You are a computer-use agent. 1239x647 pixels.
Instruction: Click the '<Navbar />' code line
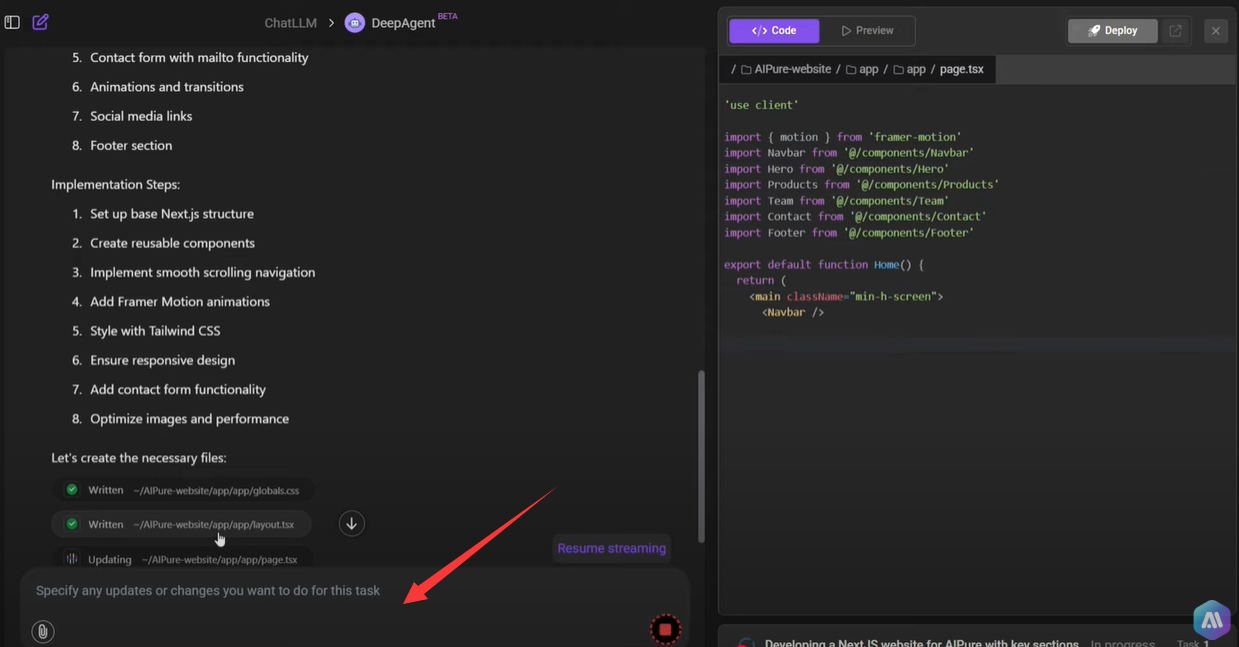[x=793, y=313]
